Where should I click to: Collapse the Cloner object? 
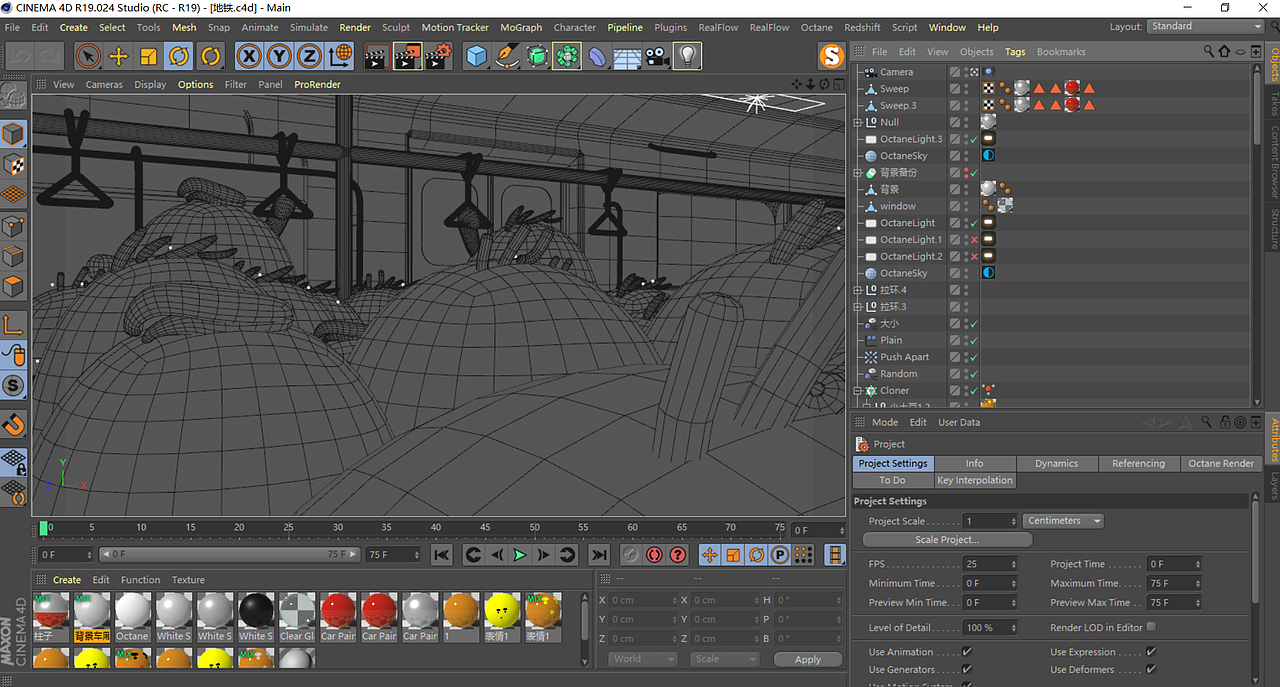[857, 391]
